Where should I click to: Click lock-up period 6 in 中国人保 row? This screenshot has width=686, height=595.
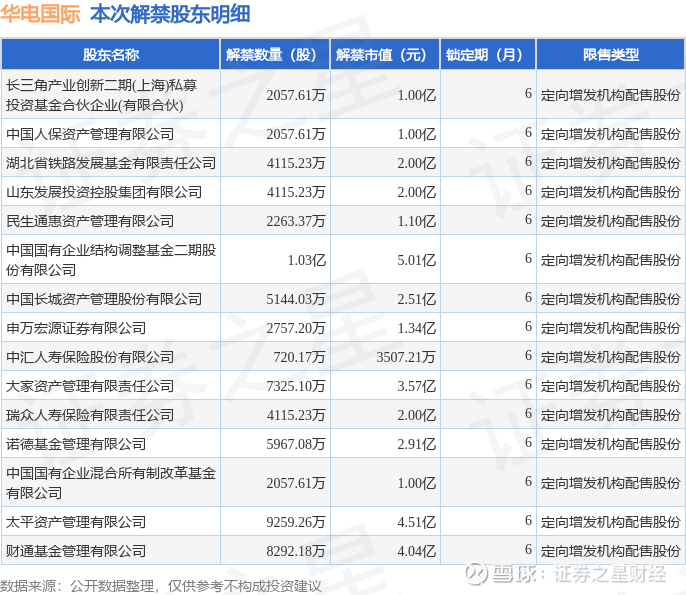(528, 133)
